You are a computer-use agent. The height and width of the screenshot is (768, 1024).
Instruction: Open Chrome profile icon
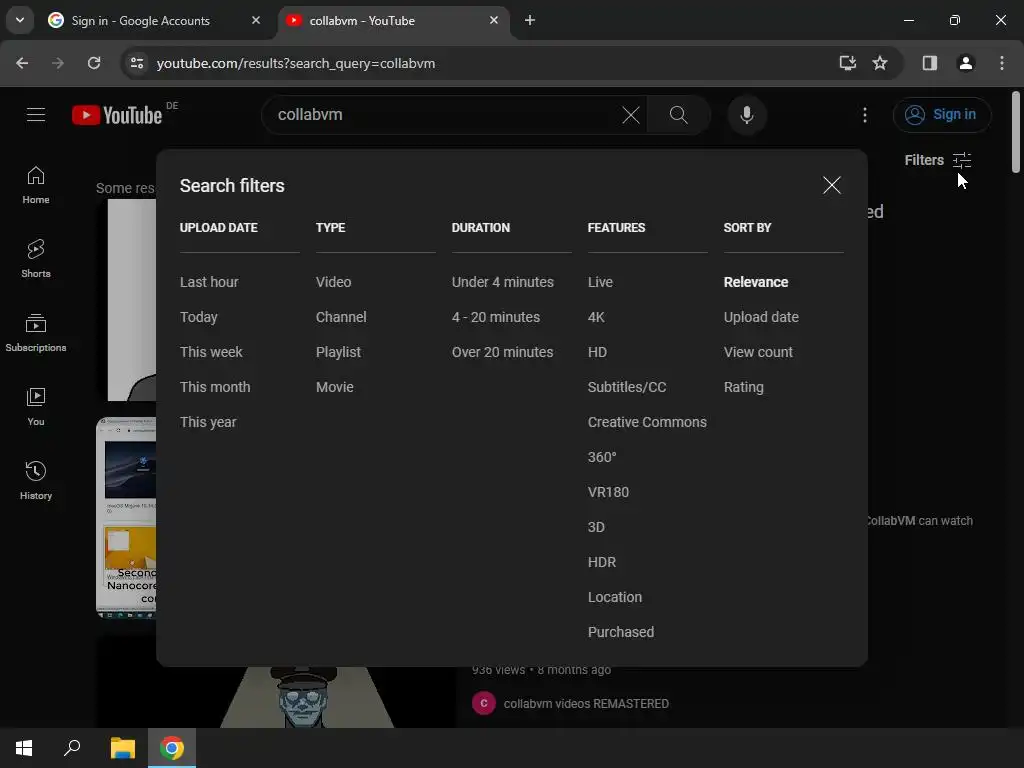pos(965,63)
